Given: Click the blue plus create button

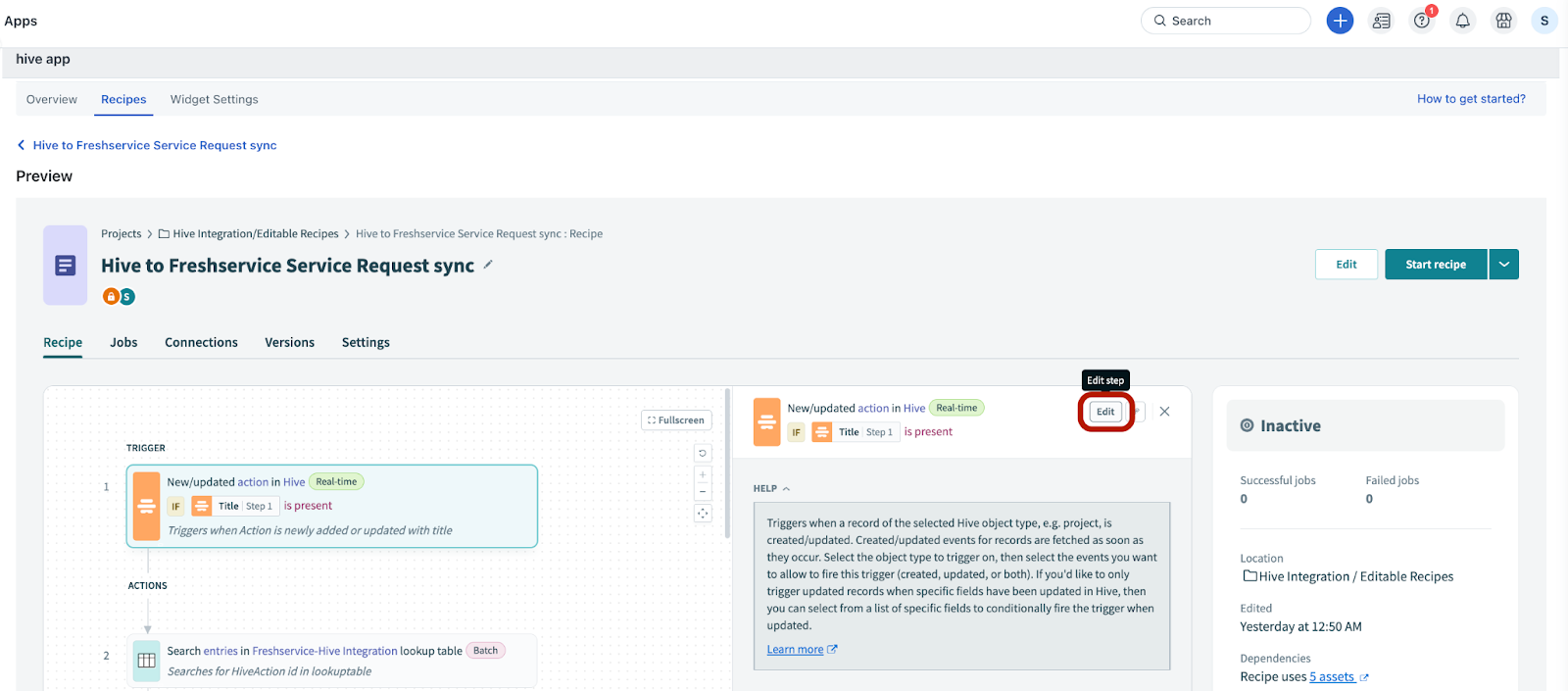Looking at the screenshot, I should 1340,21.
